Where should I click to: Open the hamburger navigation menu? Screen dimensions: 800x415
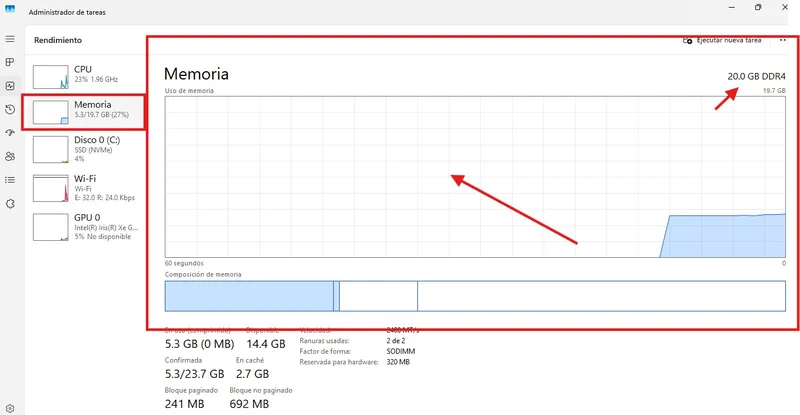point(10,39)
